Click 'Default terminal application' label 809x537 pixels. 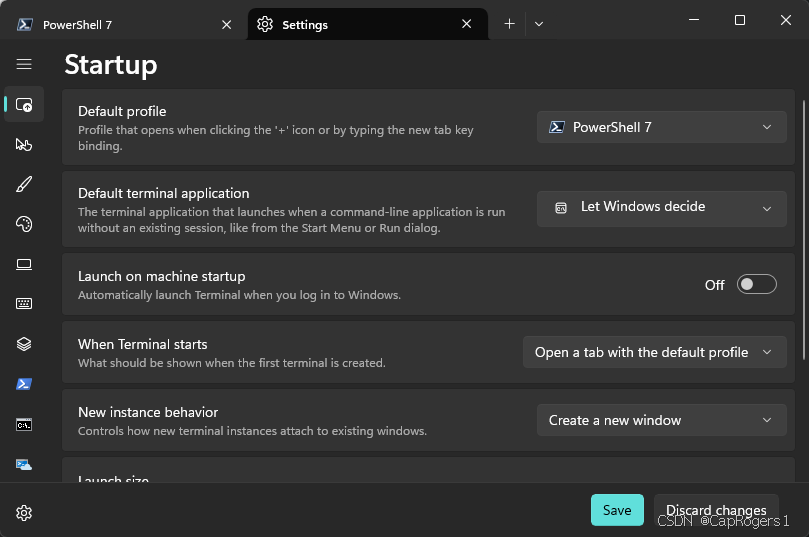[x=164, y=193]
